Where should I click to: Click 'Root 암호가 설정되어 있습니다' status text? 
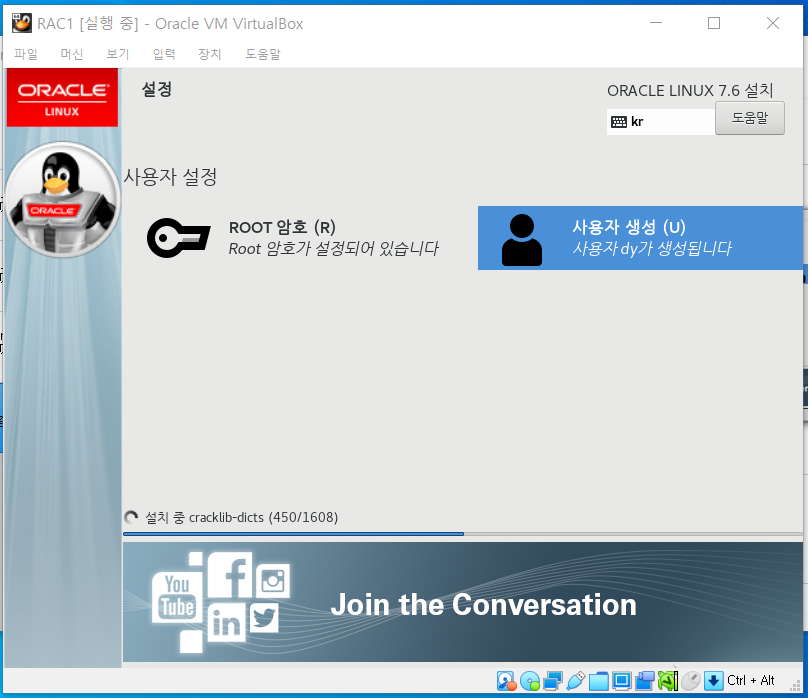333,249
